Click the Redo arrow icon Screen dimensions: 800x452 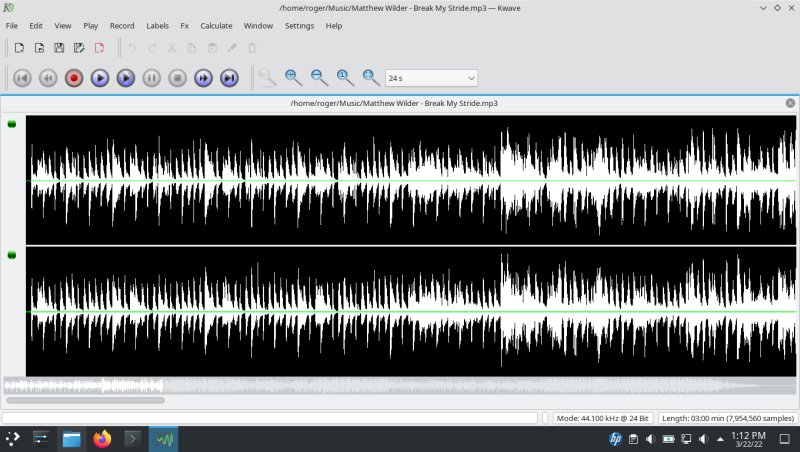pos(152,48)
